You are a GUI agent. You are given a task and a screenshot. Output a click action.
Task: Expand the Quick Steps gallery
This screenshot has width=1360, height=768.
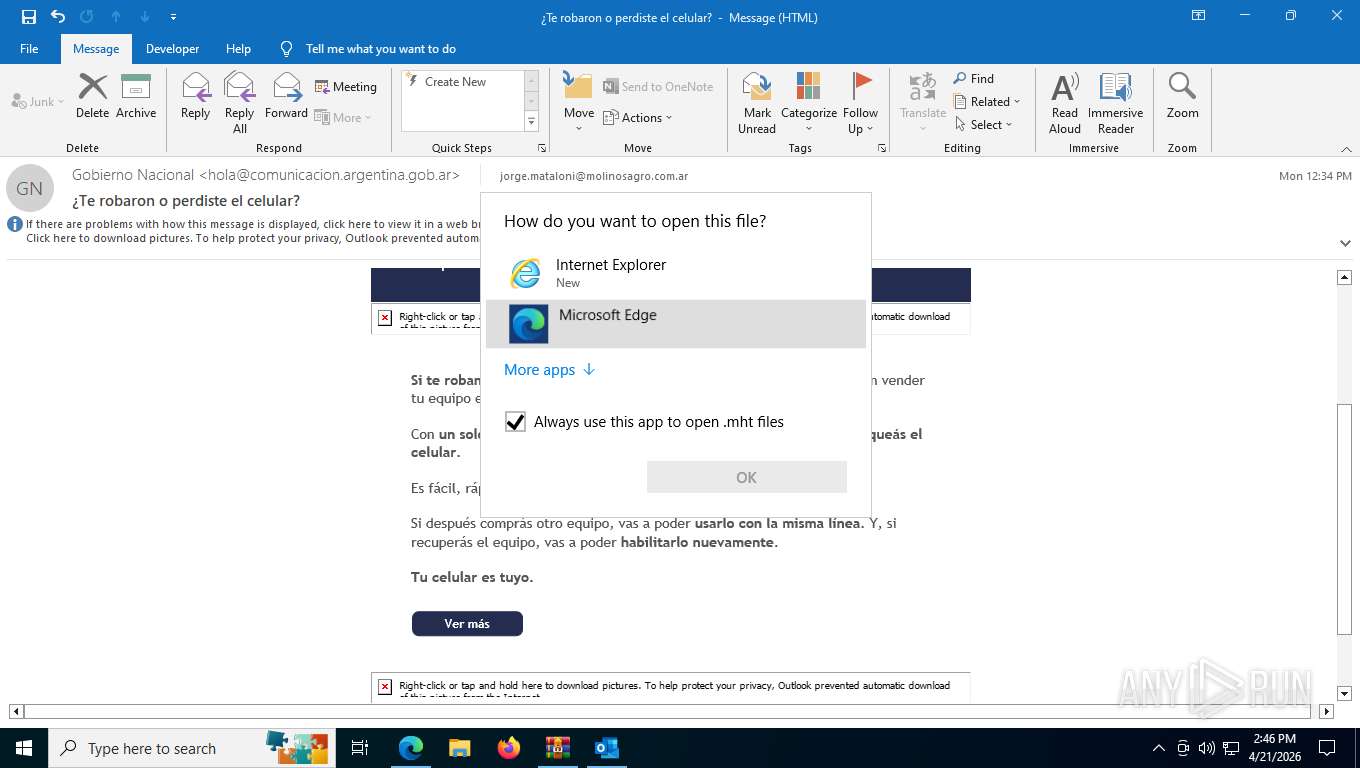coord(531,122)
